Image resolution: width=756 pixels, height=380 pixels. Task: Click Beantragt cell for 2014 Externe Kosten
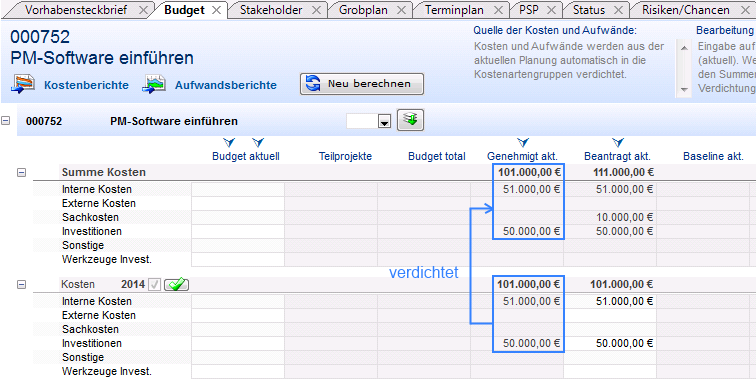pyautogui.click(x=610, y=316)
